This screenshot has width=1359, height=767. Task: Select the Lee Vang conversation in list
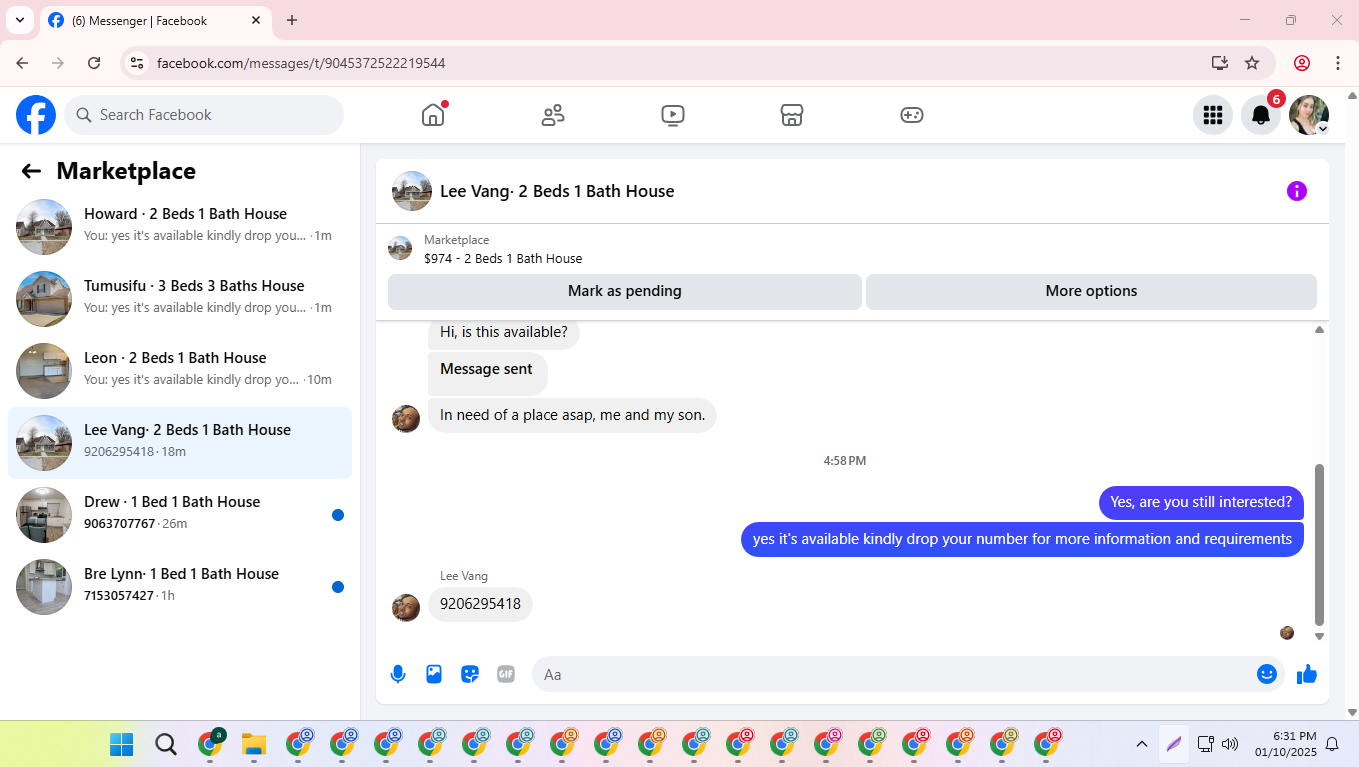(x=180, y=443)
